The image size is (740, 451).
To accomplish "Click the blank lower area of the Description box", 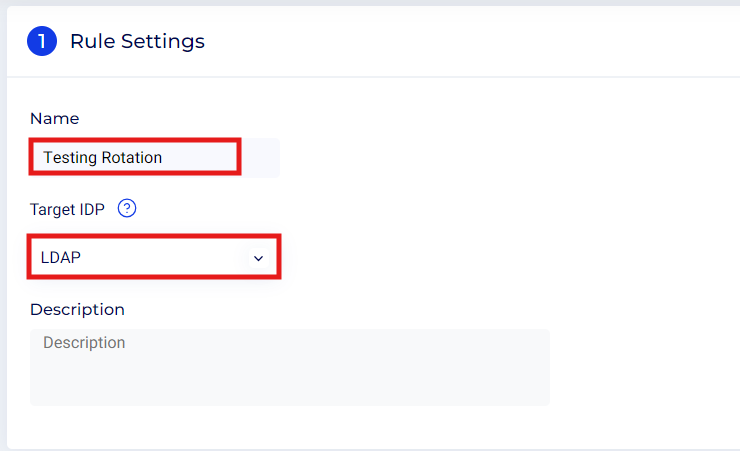I will tap(289, 388).
